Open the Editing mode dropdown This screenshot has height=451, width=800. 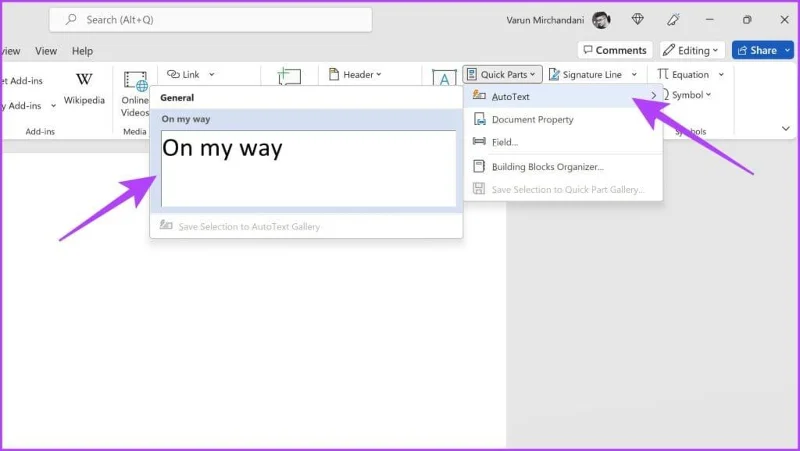[x=692, y=50]
